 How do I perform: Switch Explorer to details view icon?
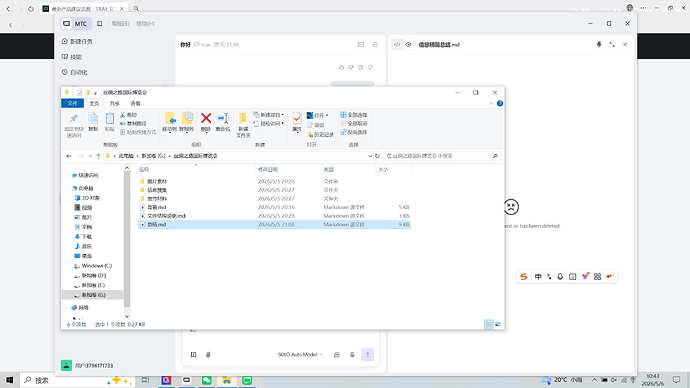(488, 325)
